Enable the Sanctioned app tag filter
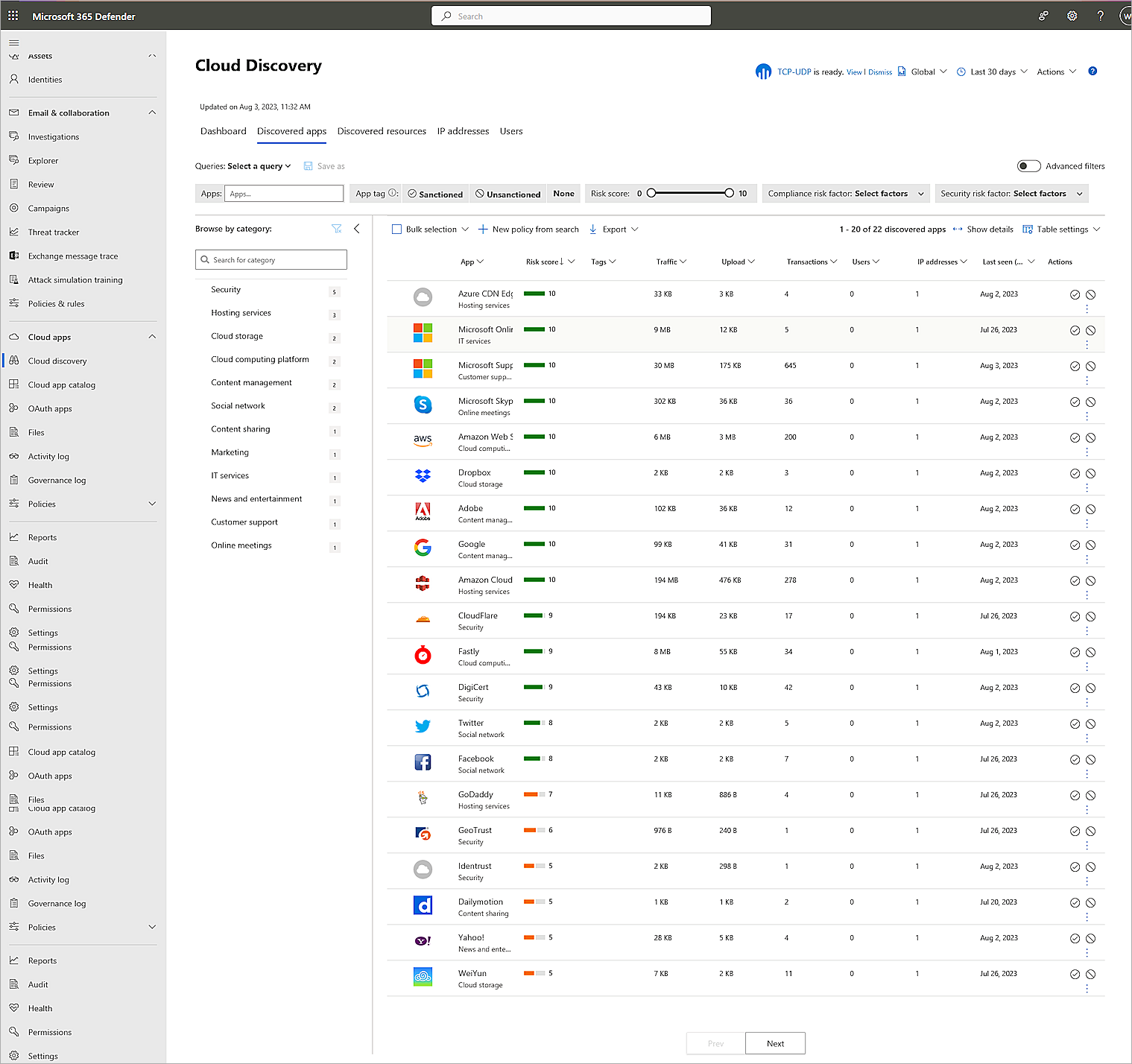The height and width of the screenshot is (1064, 1132). tap(435, 193)
